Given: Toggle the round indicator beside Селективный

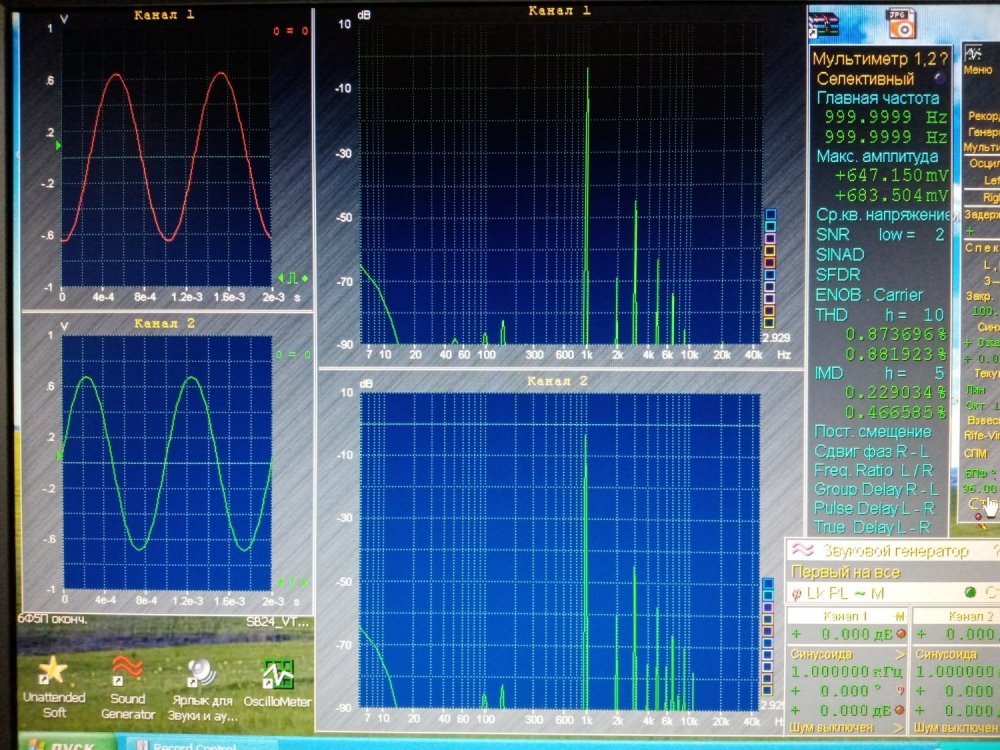Looking at the screenshot, I should [x=937, y=77].
